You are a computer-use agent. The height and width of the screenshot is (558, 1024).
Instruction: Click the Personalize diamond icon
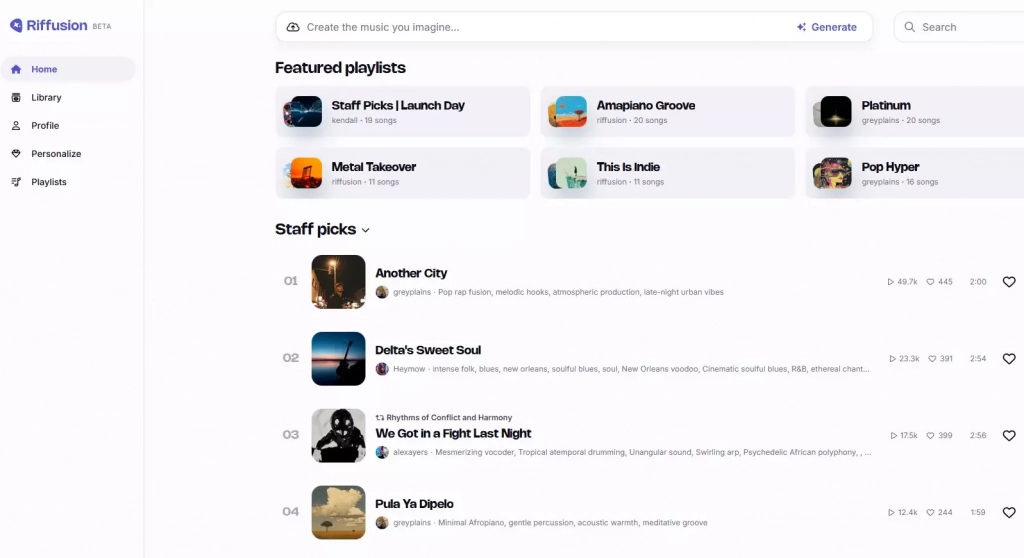(16, 154)
